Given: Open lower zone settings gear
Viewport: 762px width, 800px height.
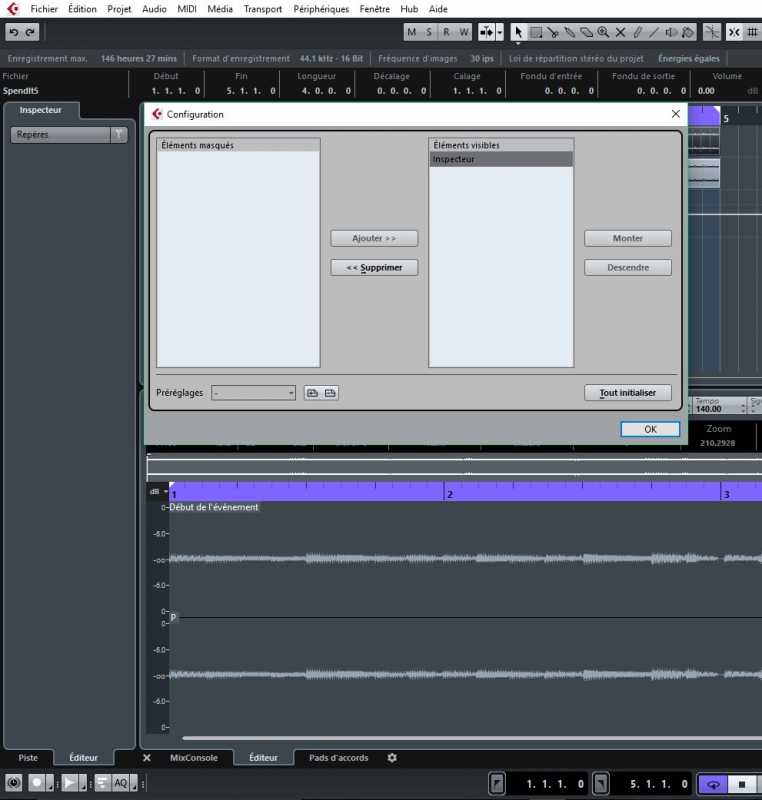Looking at the screenshot, I should point(392,758).
